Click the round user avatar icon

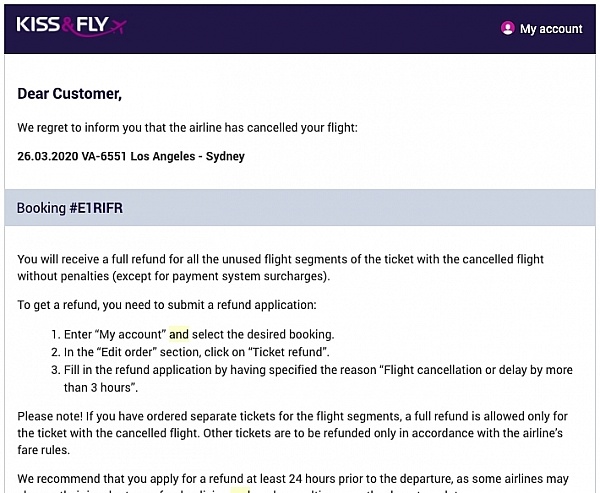coord(508,28)
